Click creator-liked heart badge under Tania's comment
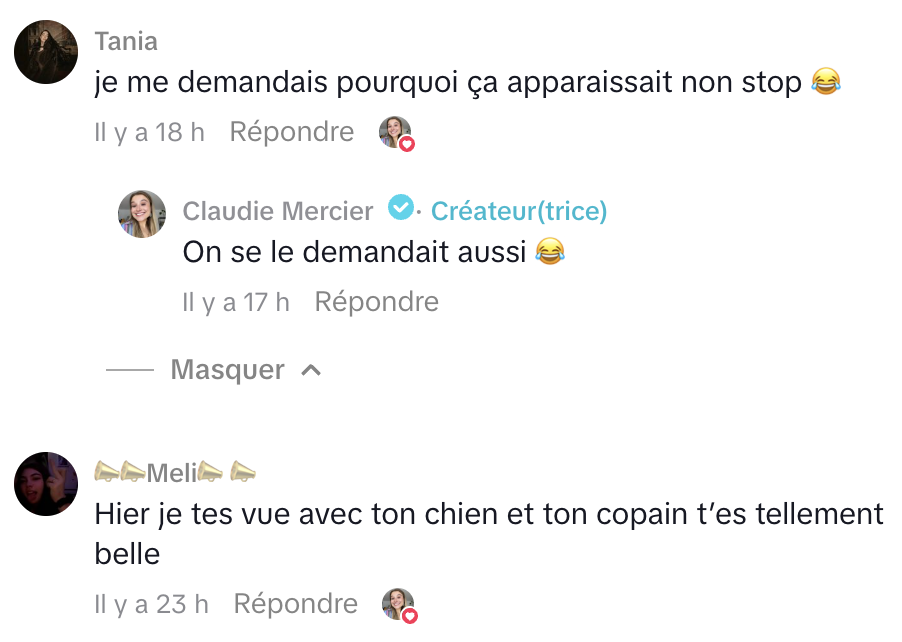 (x=397, y=133)
